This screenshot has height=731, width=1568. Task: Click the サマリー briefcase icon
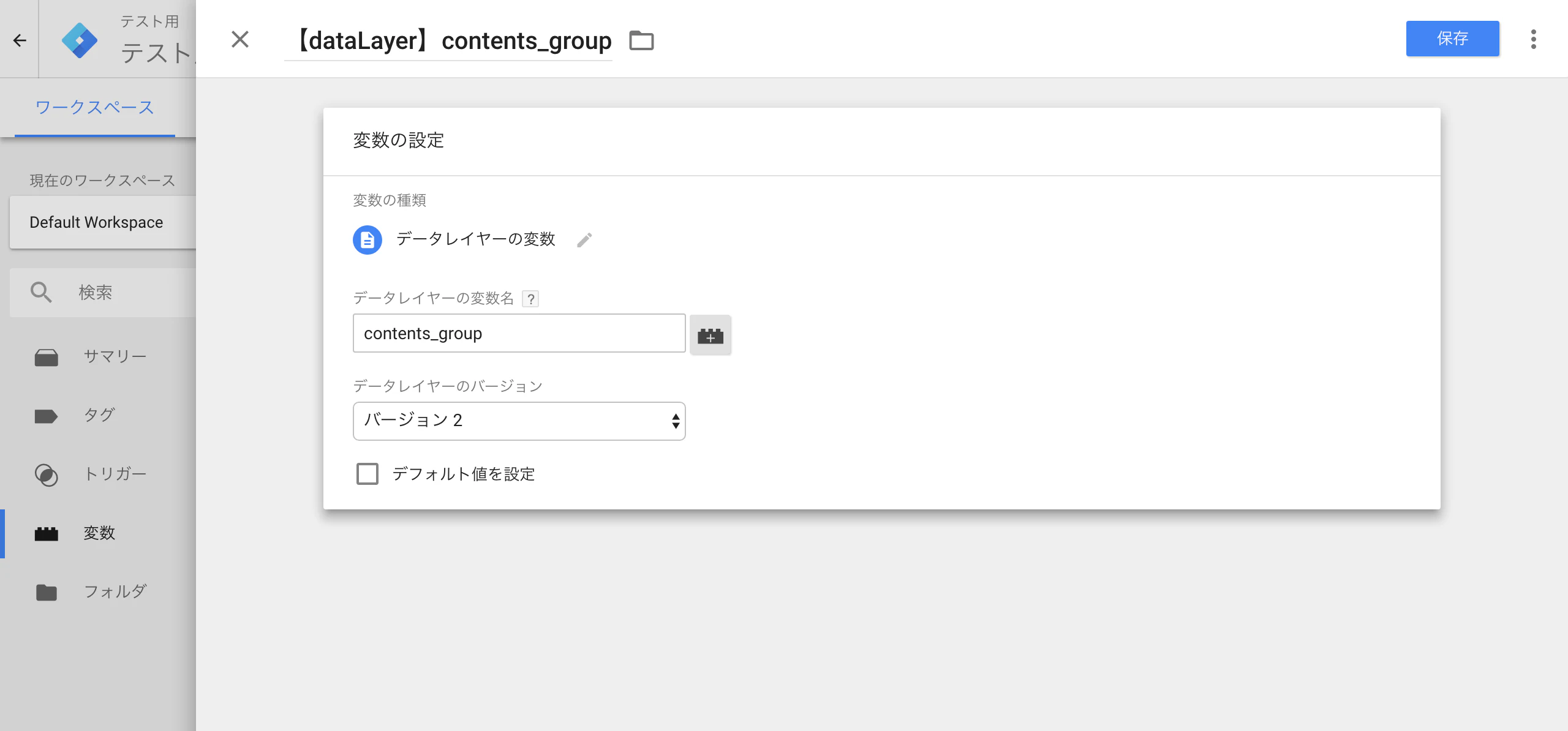[47, 357]
